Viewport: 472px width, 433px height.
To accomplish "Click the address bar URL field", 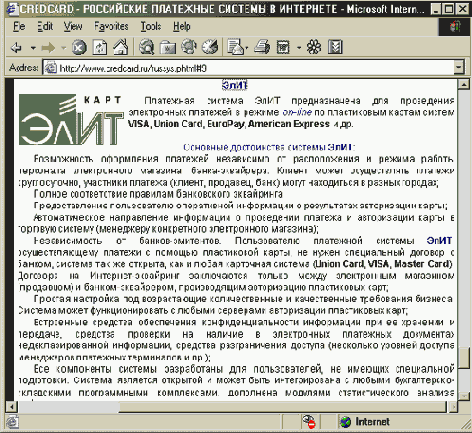I will (x=253, y=68).
